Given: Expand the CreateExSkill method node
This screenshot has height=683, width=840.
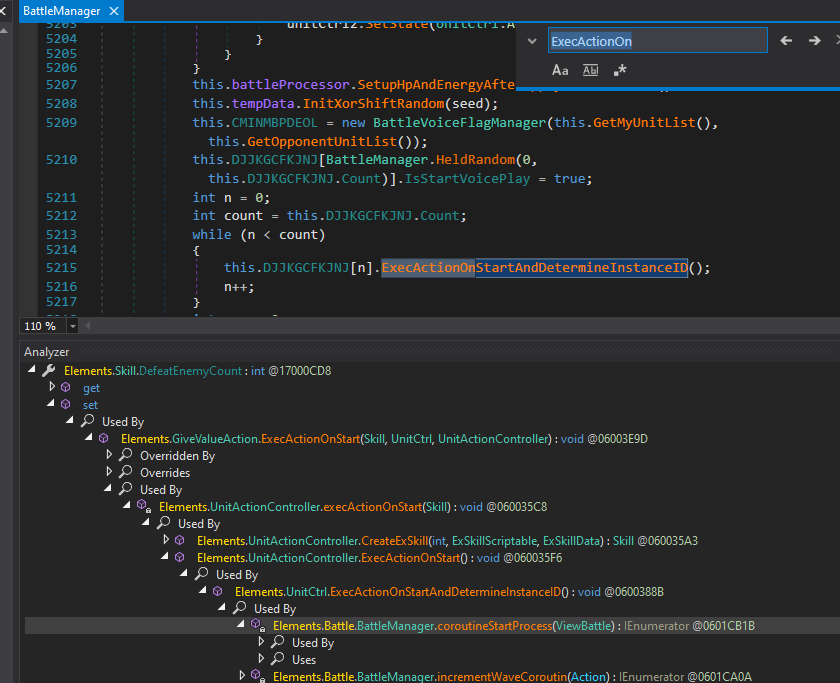Looking at the screenshot, I should [x=166, y=539].
